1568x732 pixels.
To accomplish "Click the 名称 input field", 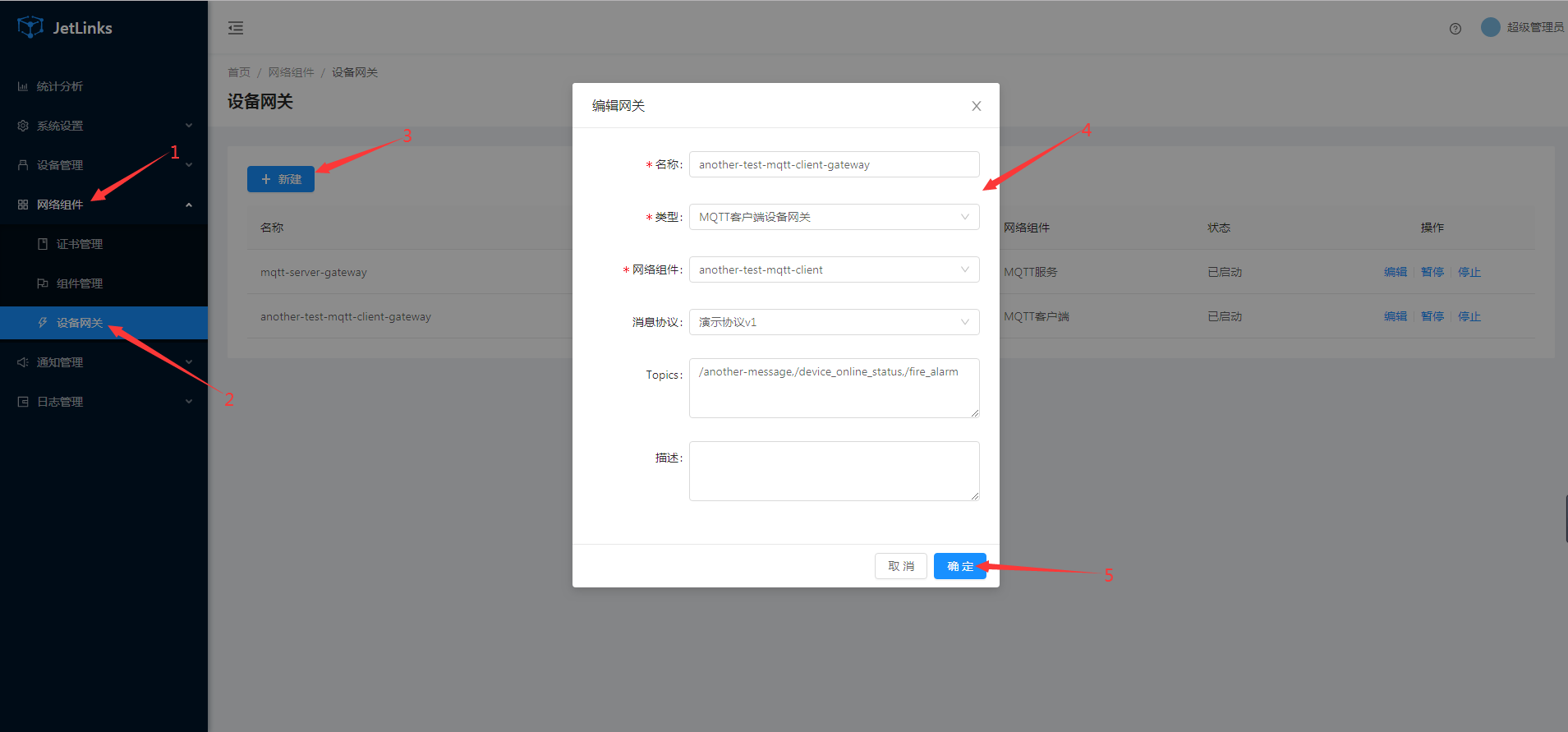I will (834, 164).
